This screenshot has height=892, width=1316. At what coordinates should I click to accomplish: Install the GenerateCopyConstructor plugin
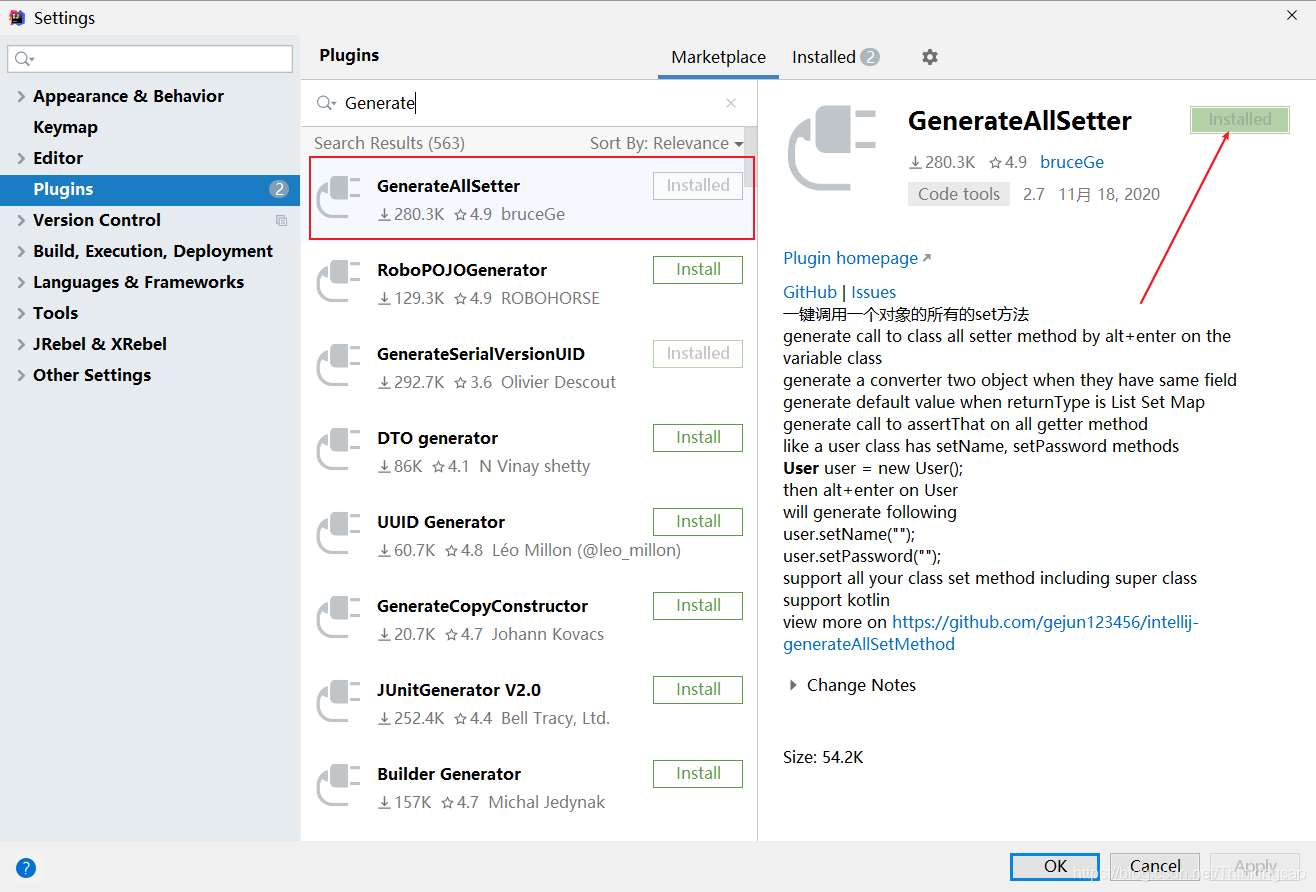(x=698, y=606)
